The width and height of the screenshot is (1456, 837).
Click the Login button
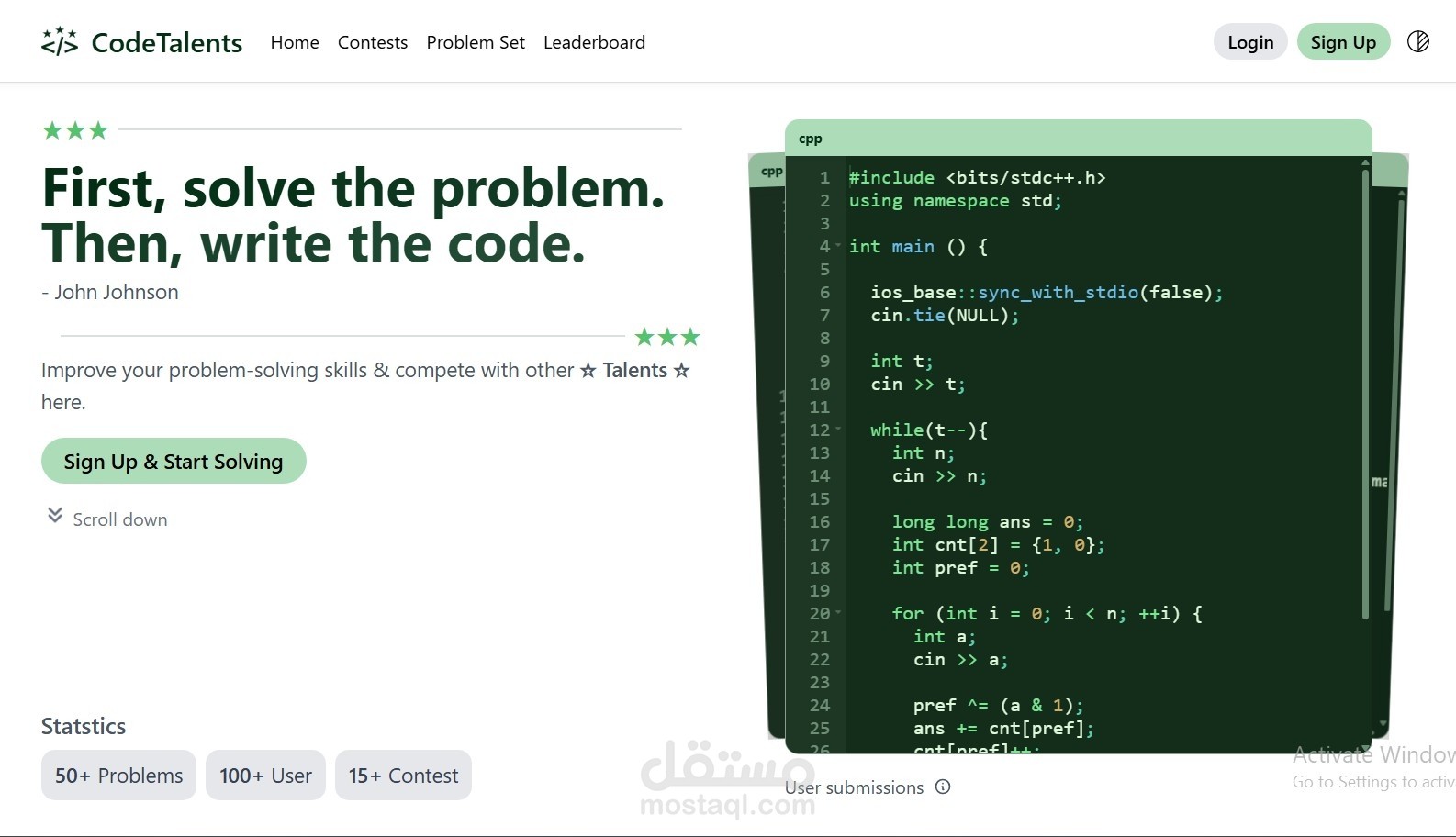point(1250,42)
